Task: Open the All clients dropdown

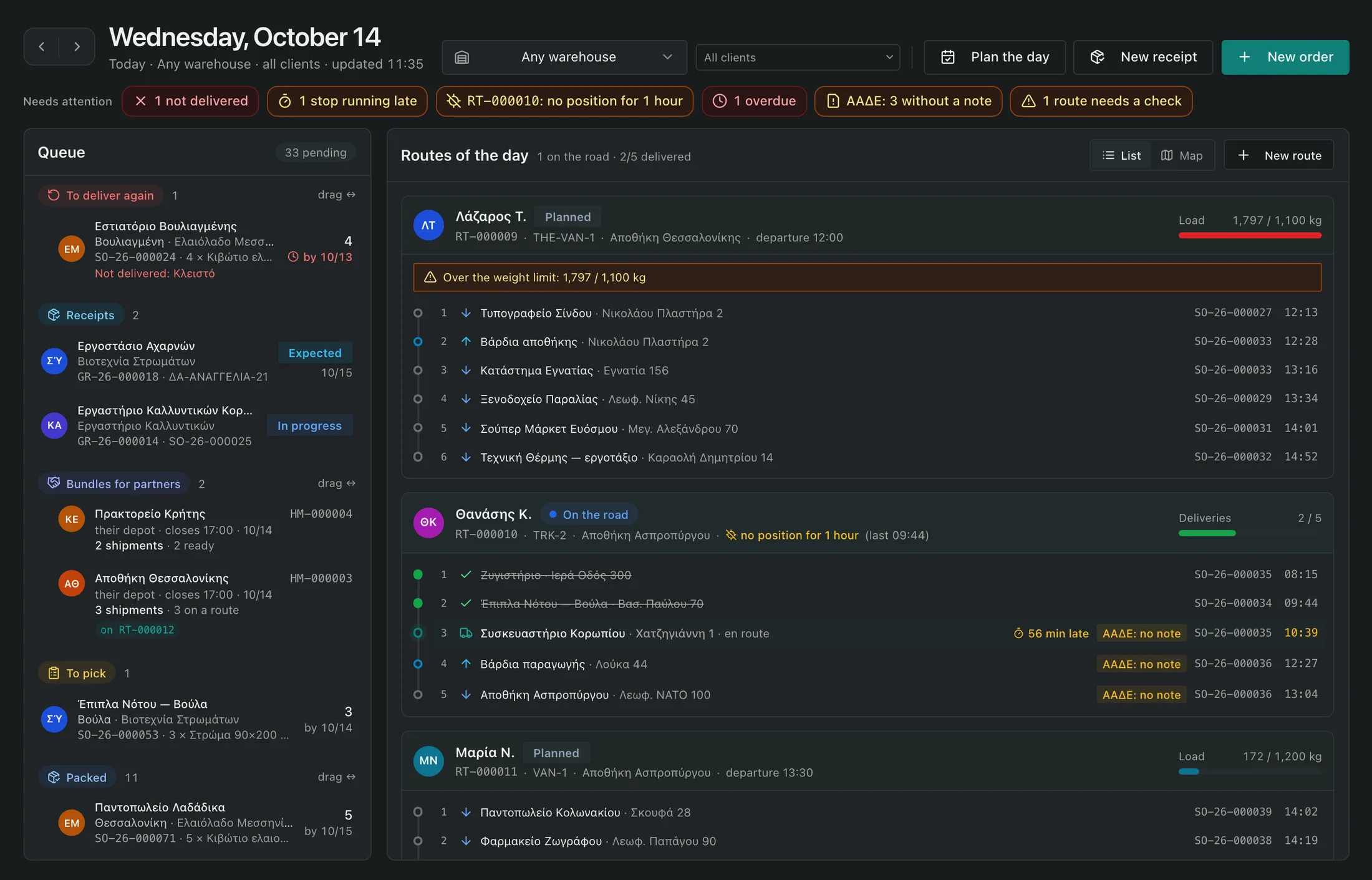Action: click(x=798, y=57)
